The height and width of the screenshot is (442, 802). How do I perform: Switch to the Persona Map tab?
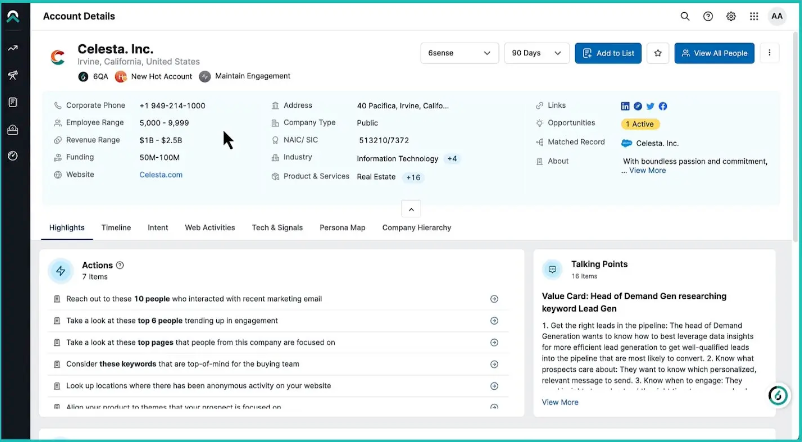[342, 228]
